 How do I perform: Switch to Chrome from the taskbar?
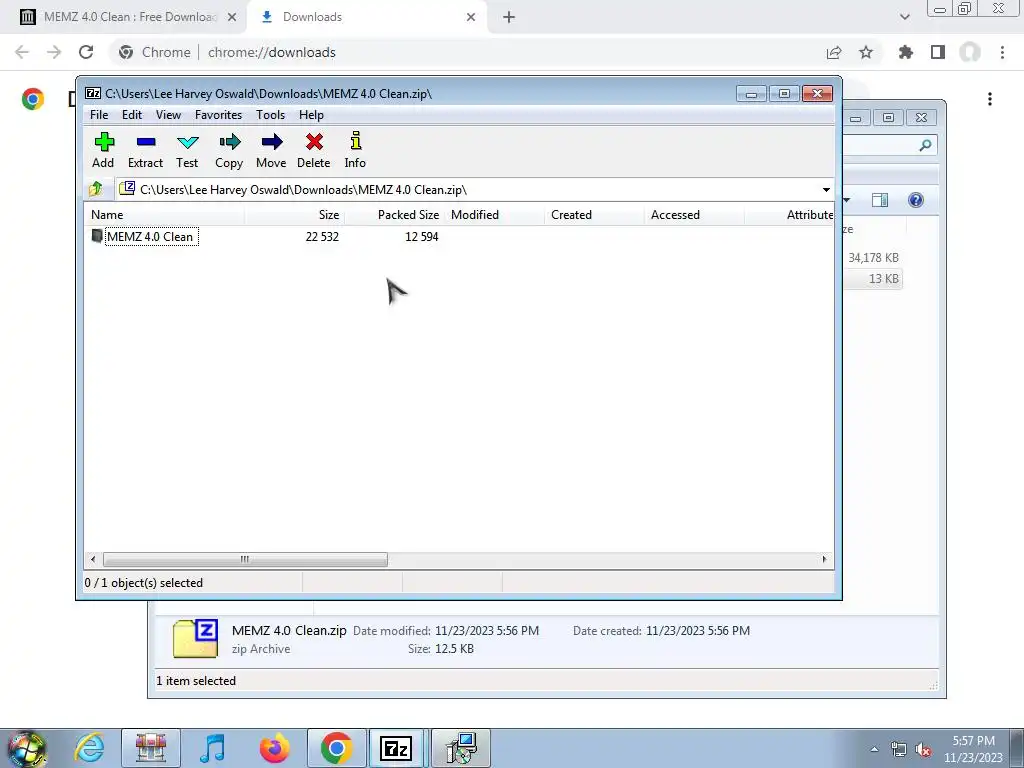(336, 748)
